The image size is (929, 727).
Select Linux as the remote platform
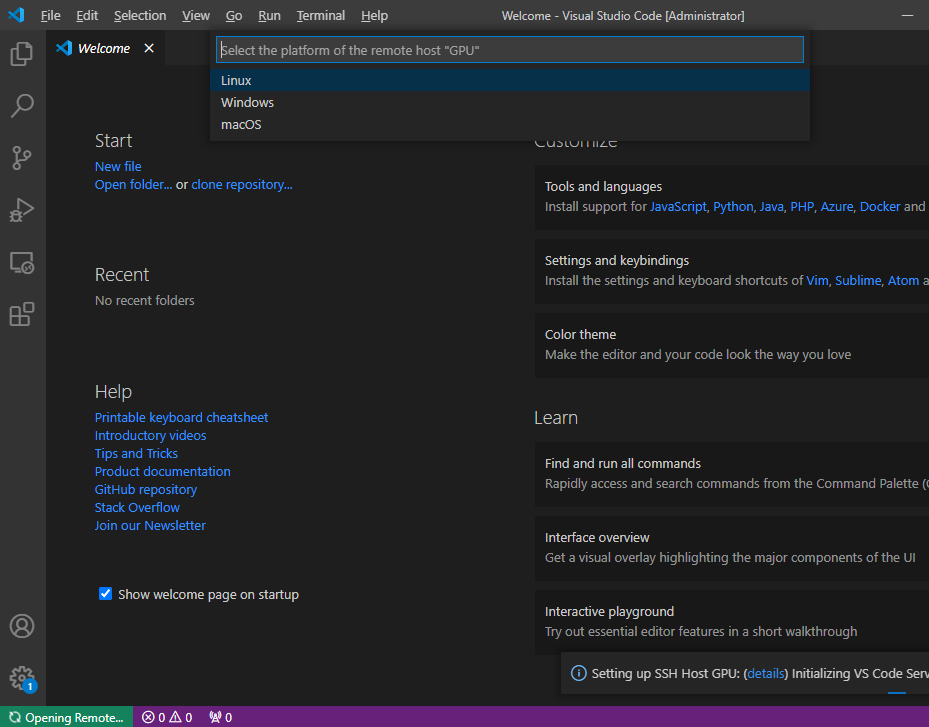click(x=510, y=81)
